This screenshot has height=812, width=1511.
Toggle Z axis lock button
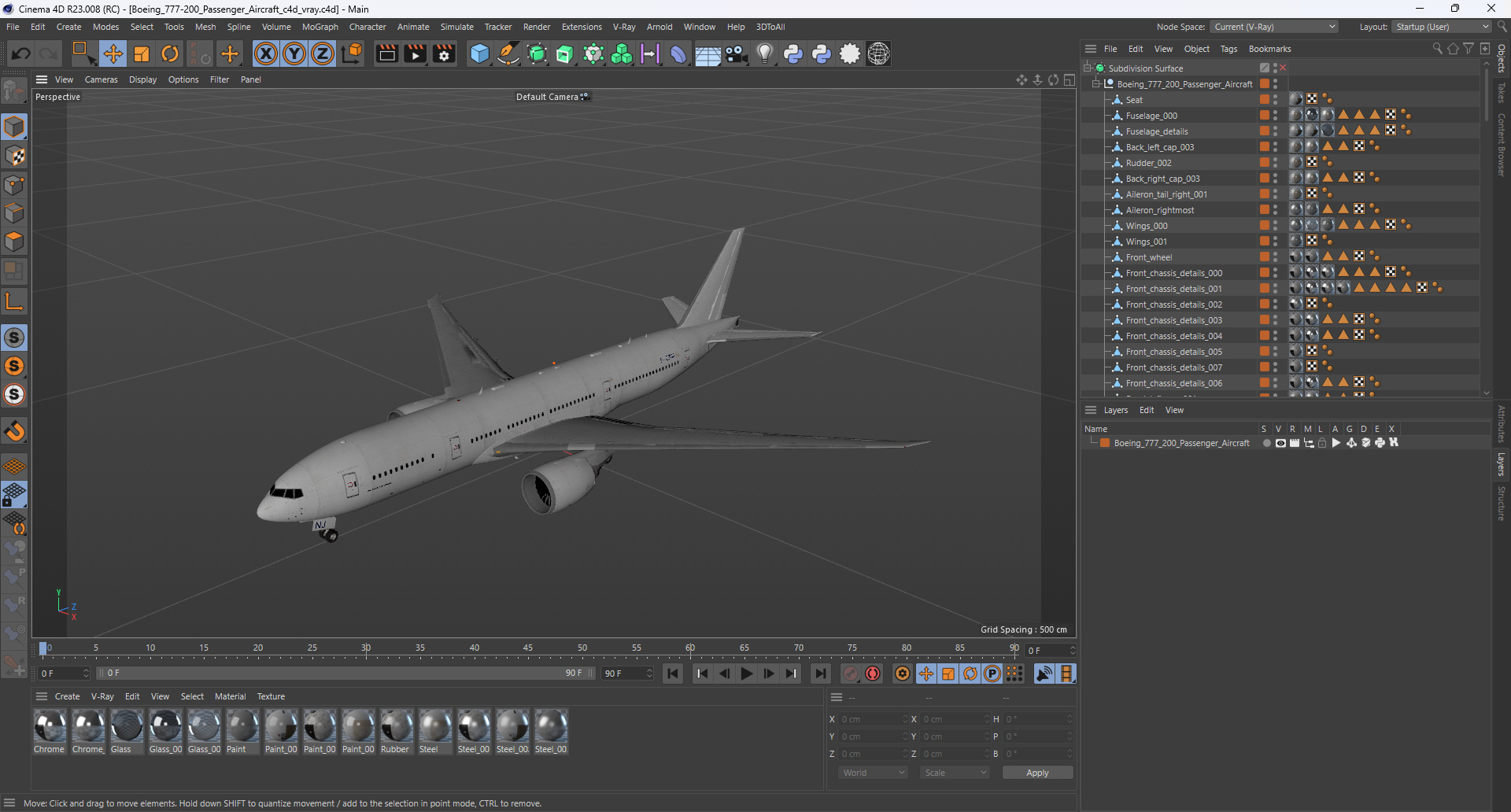pos(323,54)
